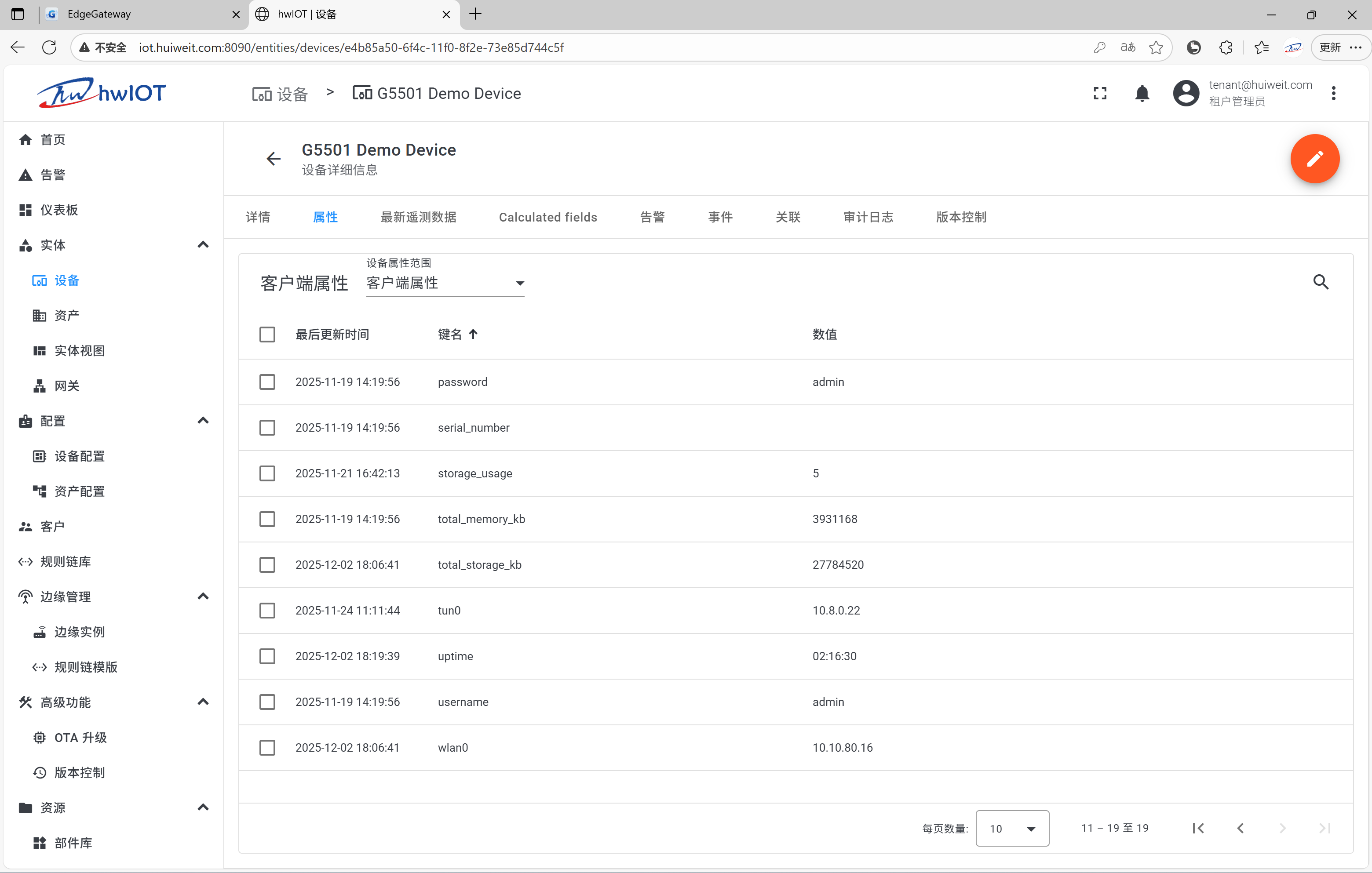
Task: Tick the uptime row checkbox
Action: 266,655
